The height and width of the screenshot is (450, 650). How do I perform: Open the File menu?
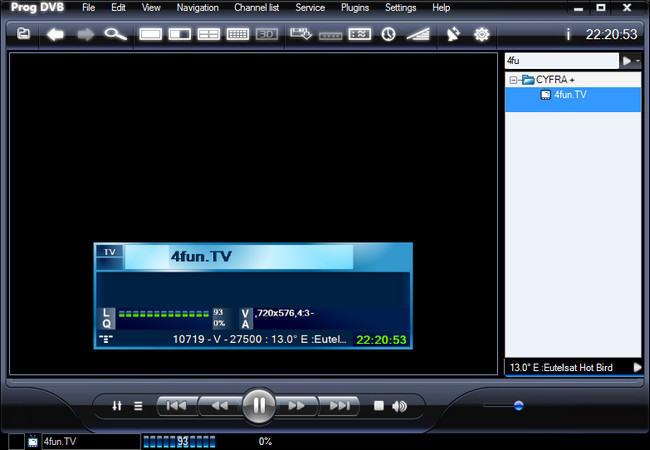pos(88,7)
